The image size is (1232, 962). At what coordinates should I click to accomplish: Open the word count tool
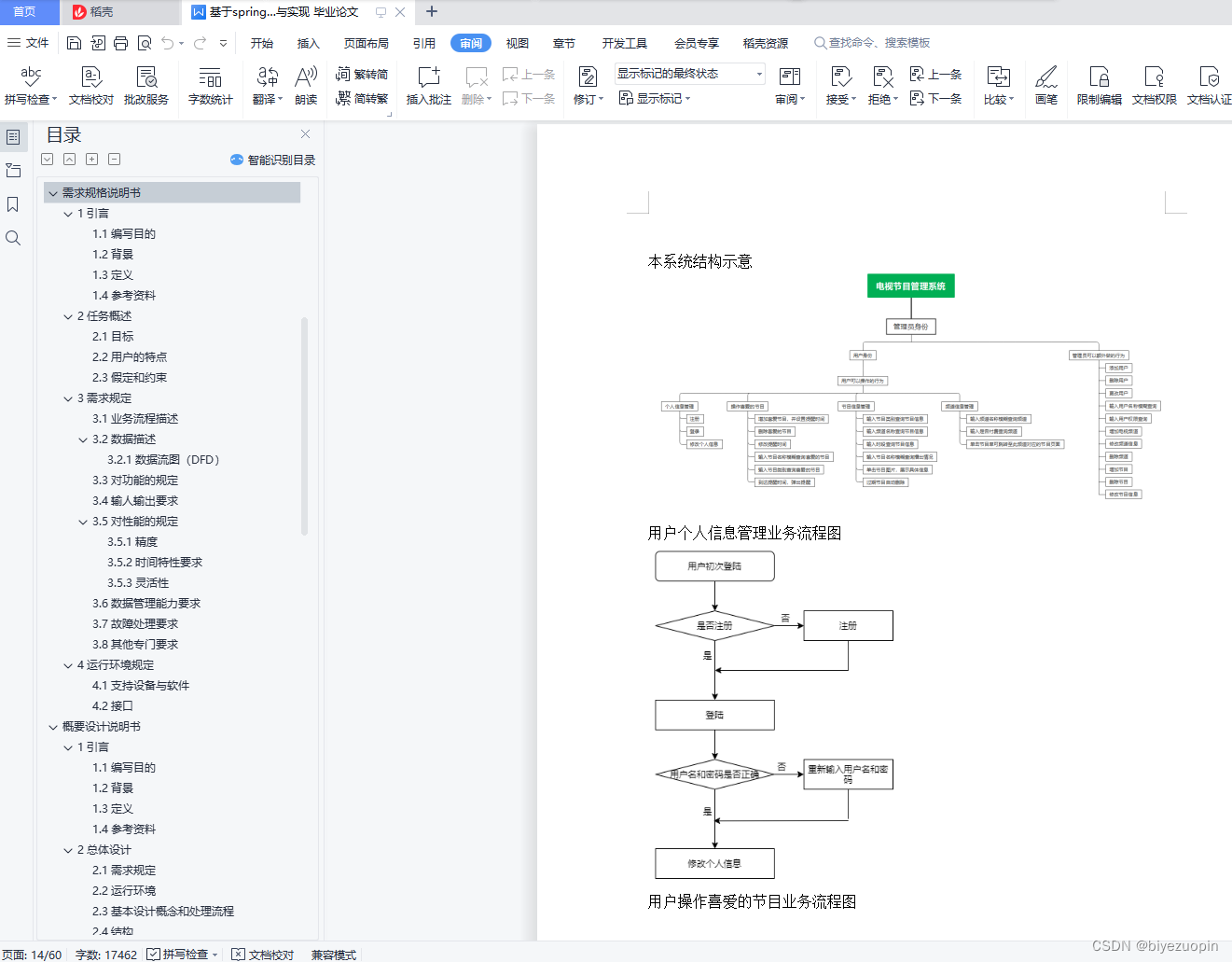(211, 85)
